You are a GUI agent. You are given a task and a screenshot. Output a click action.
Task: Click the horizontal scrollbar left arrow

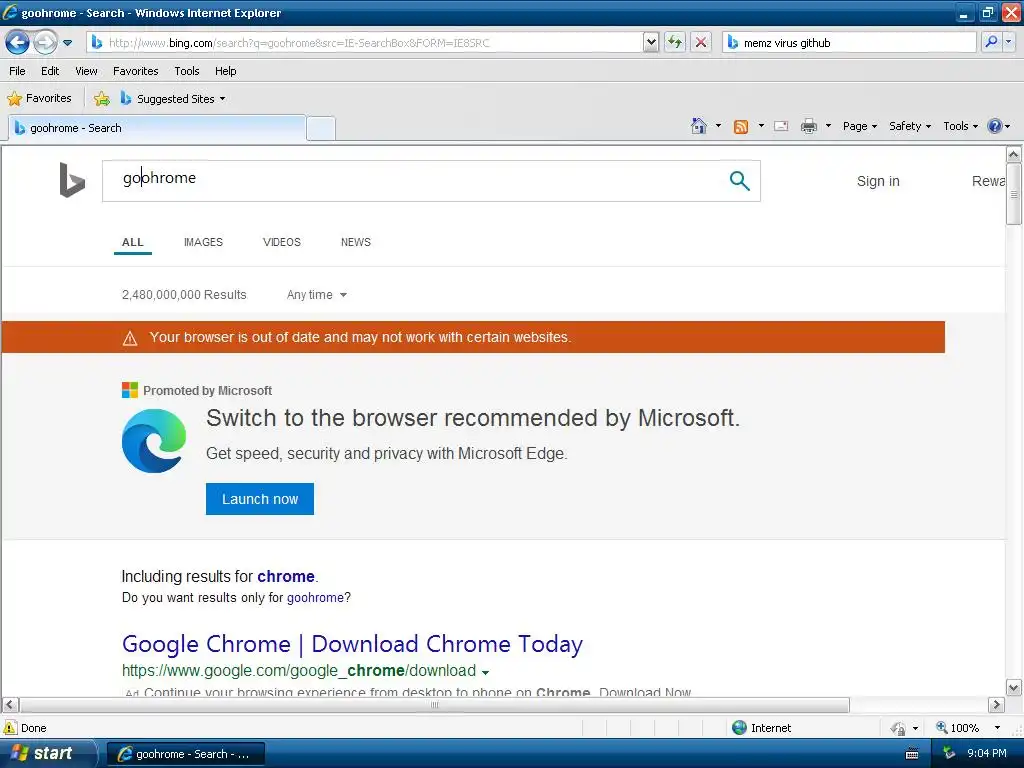10,705
